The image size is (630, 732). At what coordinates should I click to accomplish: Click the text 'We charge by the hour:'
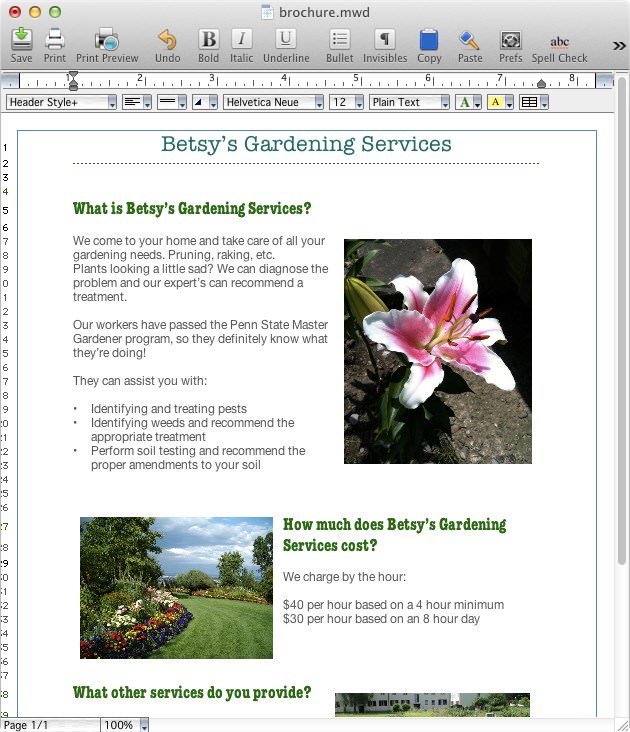tap(344, 577)
